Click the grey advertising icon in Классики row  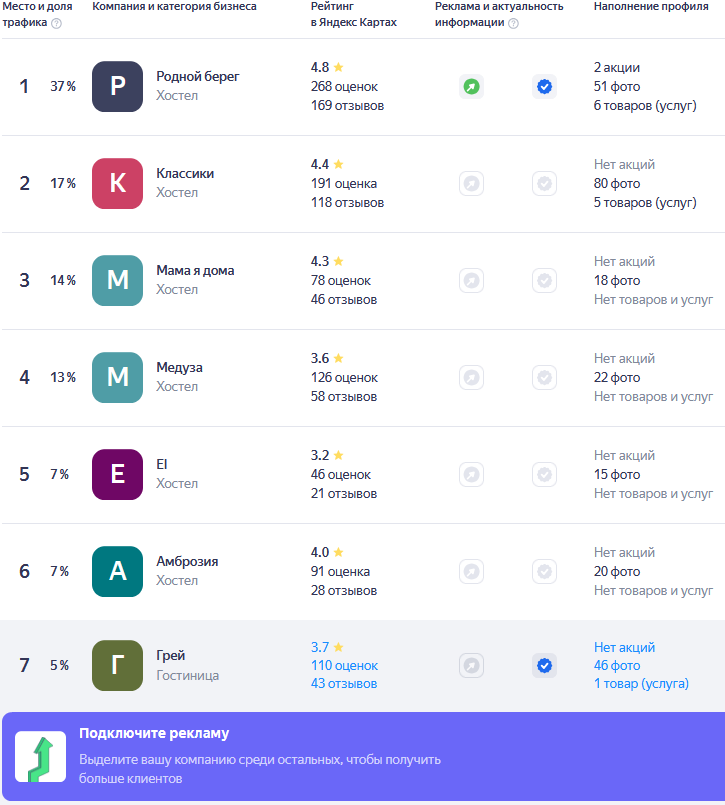pos(471,183)
